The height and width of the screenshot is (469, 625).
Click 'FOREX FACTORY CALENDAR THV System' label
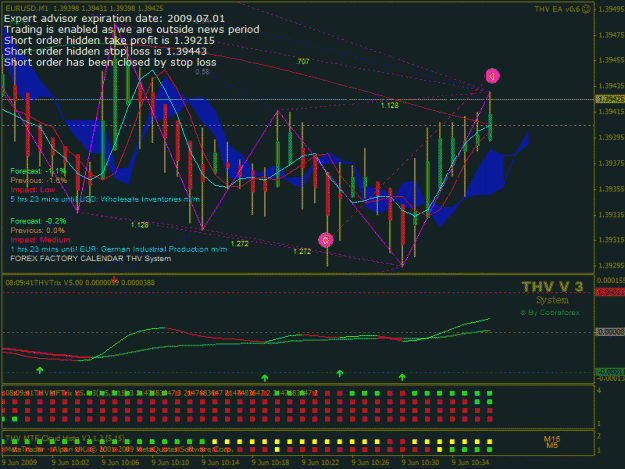coord(90,259)
